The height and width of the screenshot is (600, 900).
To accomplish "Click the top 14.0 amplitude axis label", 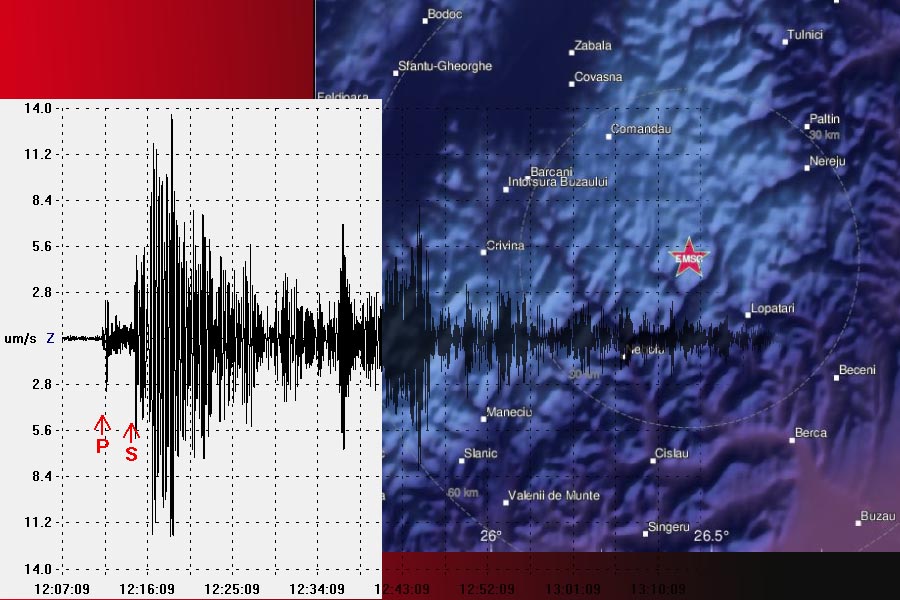I will tap(38, 108).
